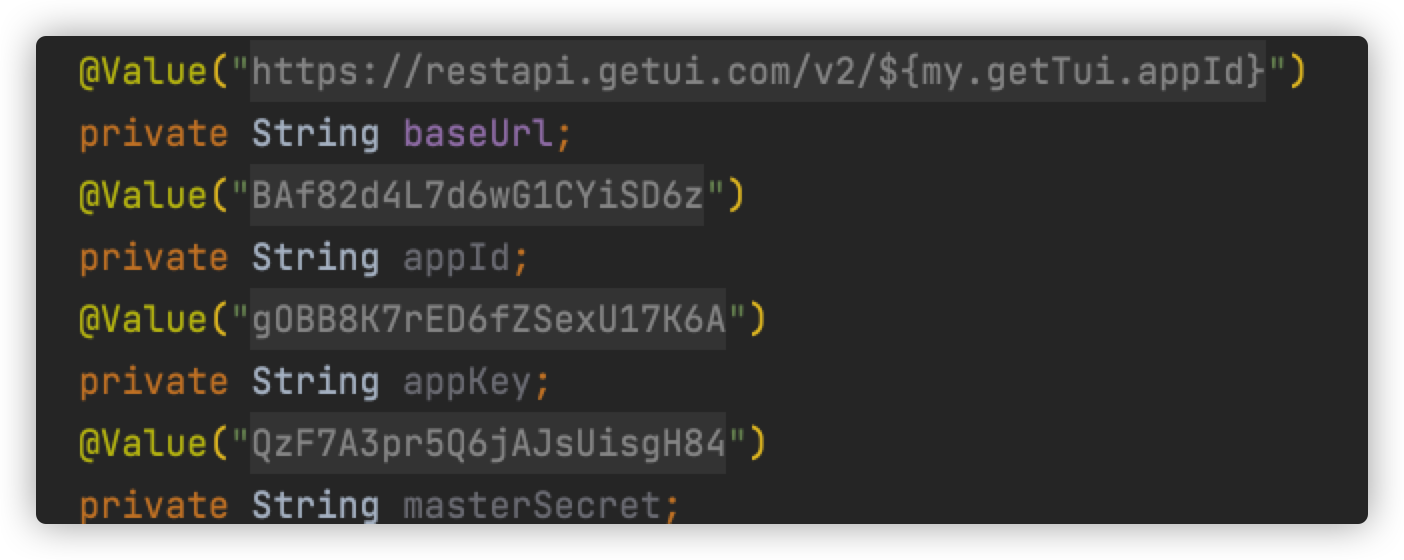Click the String type before appId
Image resolution: width=1404 pixels, height=560 pixels.
click(316, 258)
